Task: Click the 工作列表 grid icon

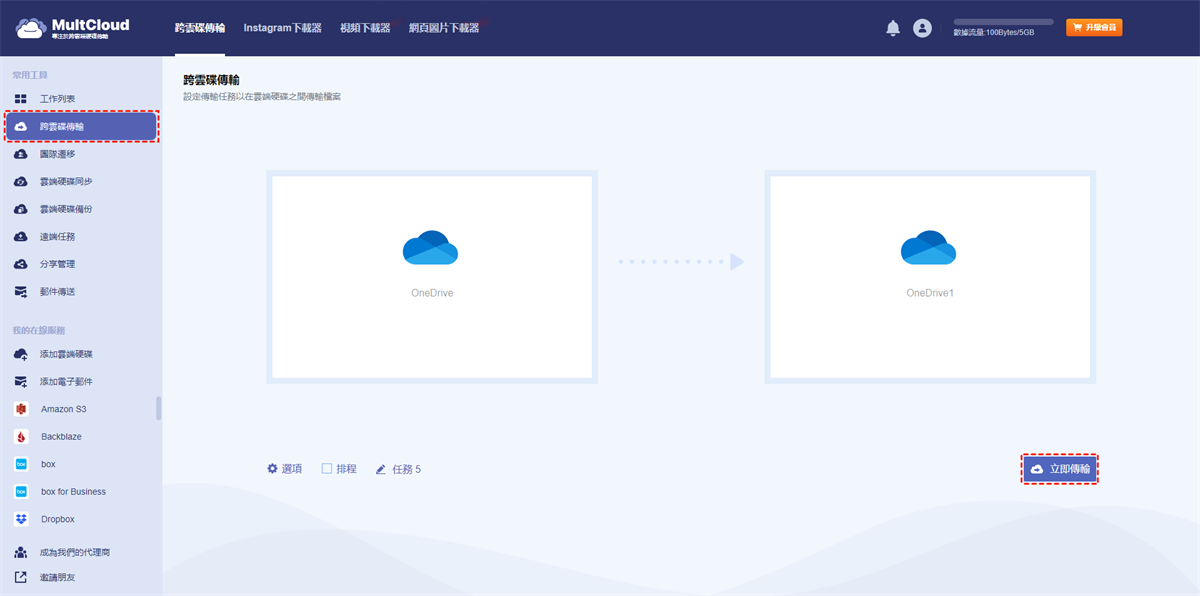Action: click(x=21, y=99)
